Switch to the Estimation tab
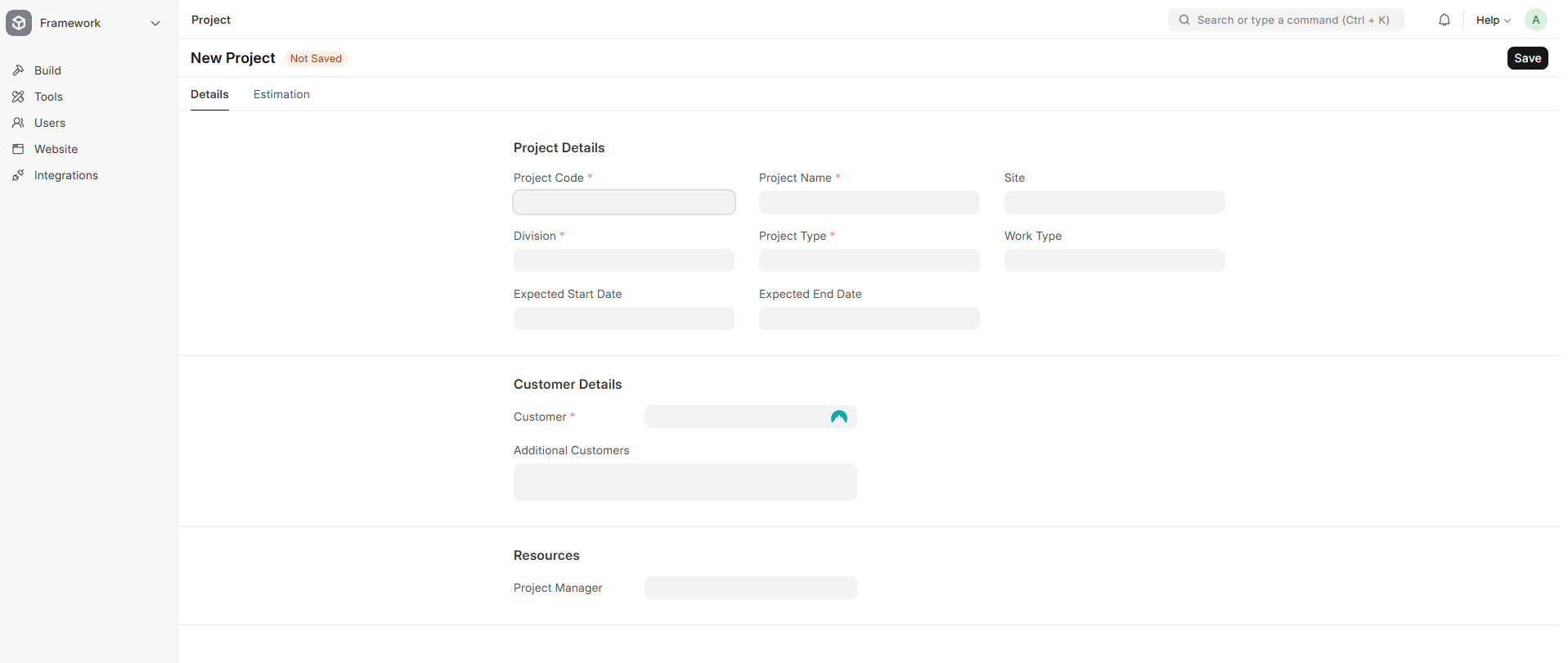 click(x=281, y=94)
